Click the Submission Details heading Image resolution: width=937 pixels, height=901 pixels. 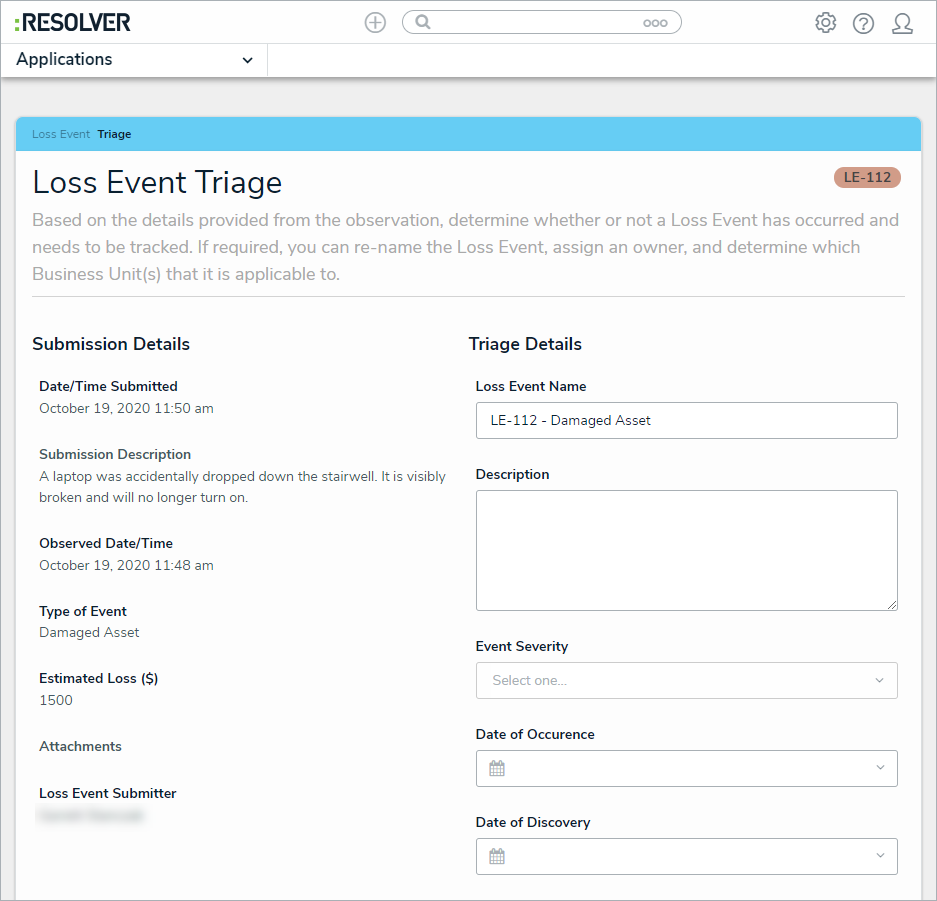coord(111,344)
